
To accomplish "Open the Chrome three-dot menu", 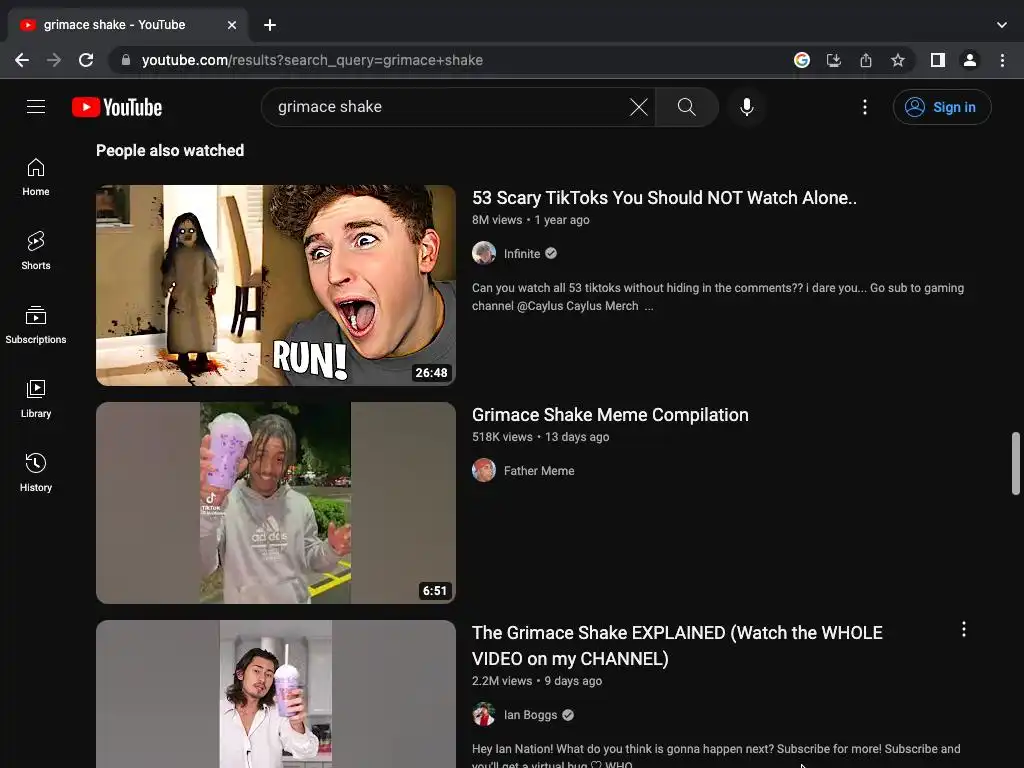I will 1002,60.
